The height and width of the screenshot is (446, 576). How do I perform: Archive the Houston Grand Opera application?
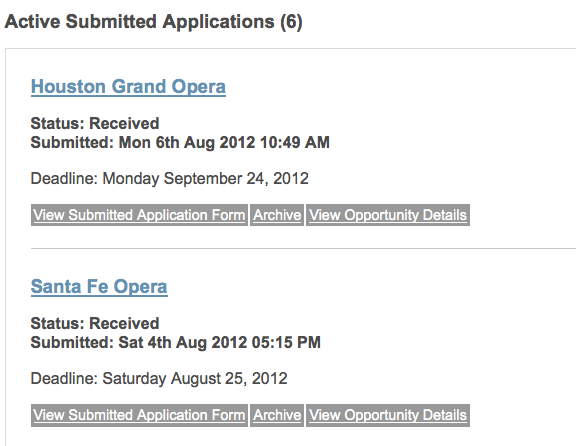pyautogui.click(x=277, y=215)
